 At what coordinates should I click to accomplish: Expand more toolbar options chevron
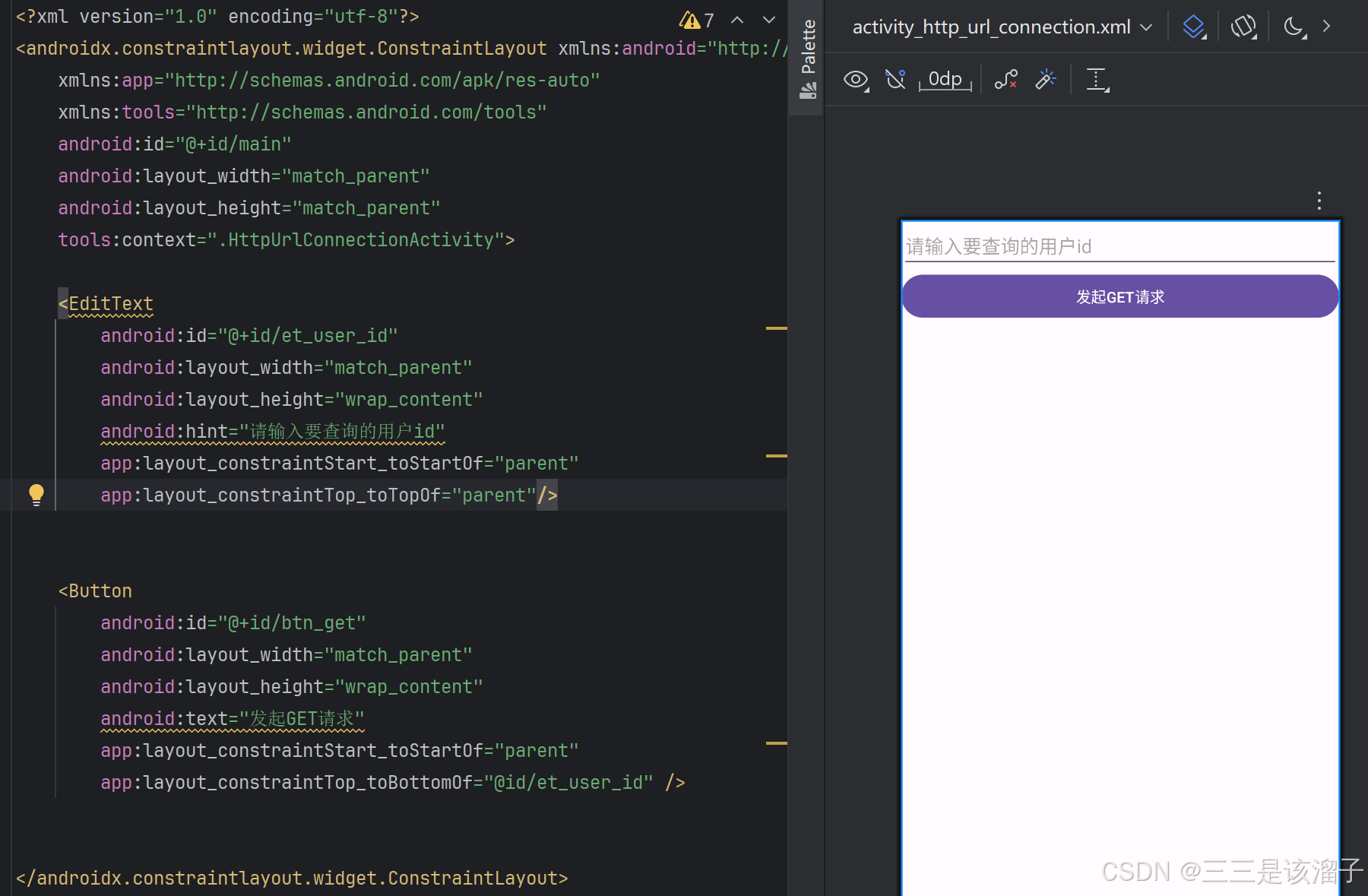pyautogui.click(x=1327, y=27)
